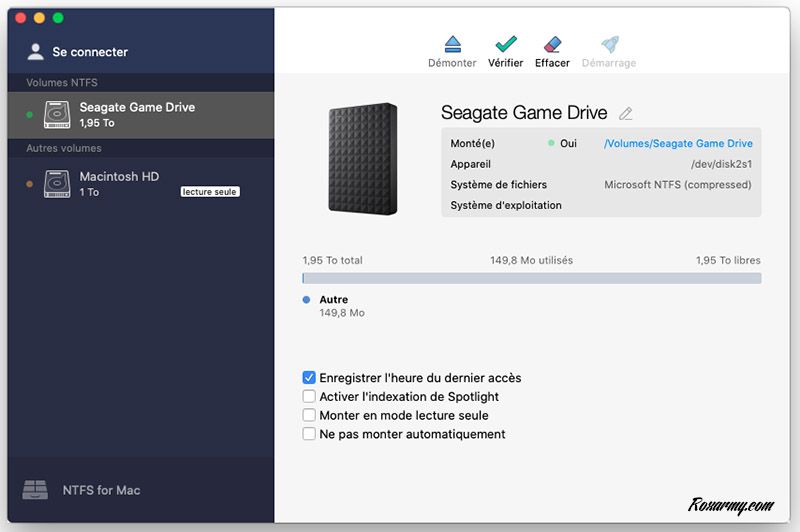Click the disk usage storage bar
This screenshot has height=532, width=800.
pos(531,279)
